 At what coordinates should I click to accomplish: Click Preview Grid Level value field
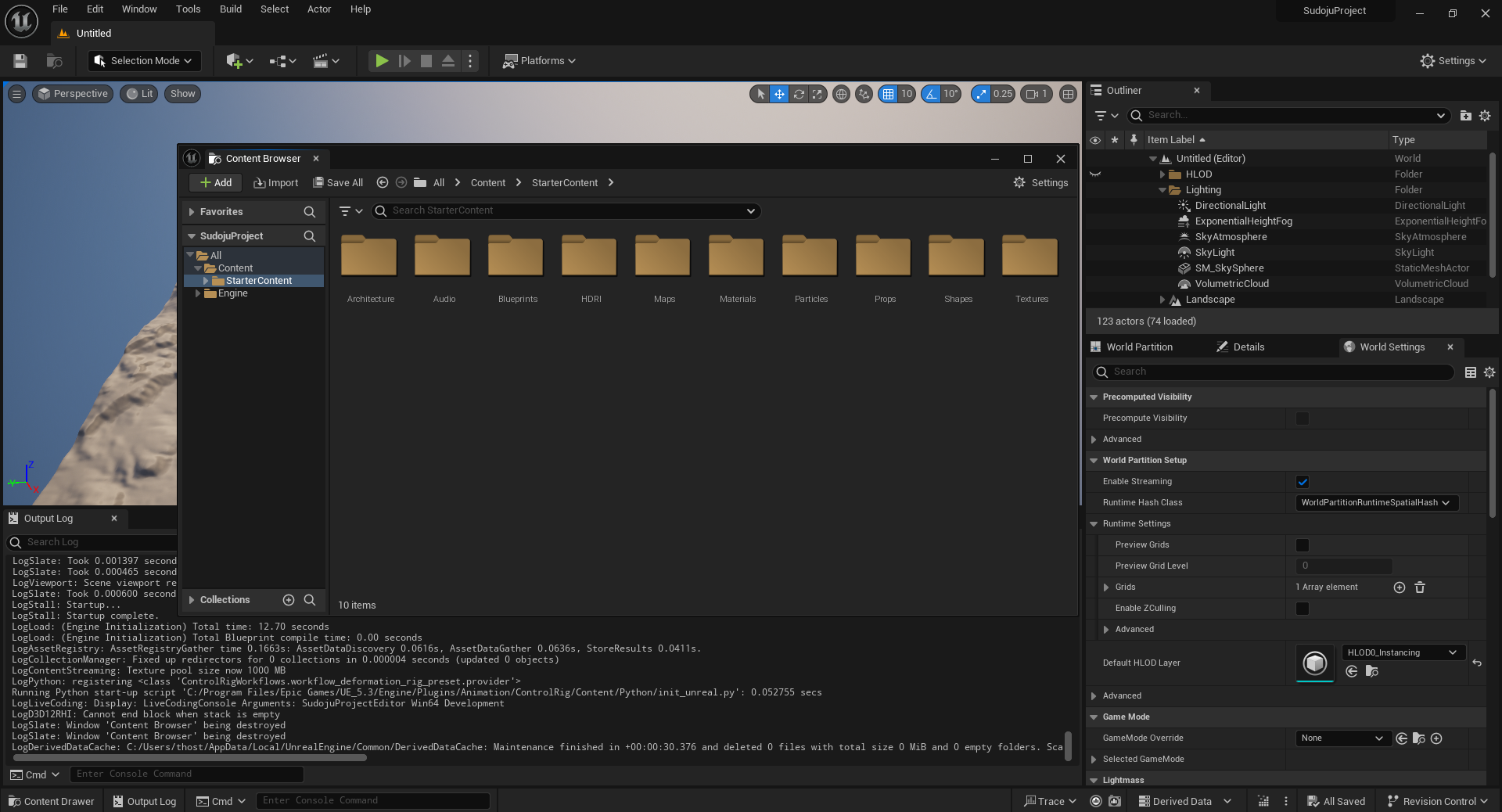[1344, 566]
